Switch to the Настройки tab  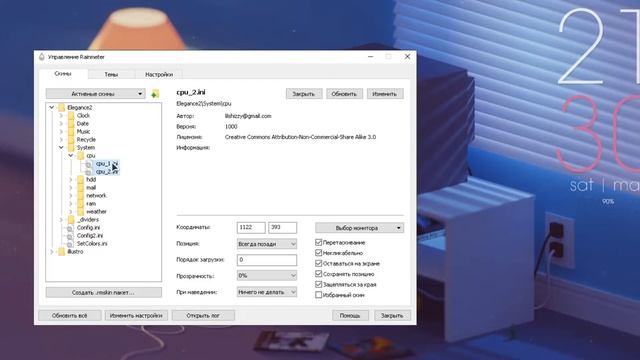(159, 75)
